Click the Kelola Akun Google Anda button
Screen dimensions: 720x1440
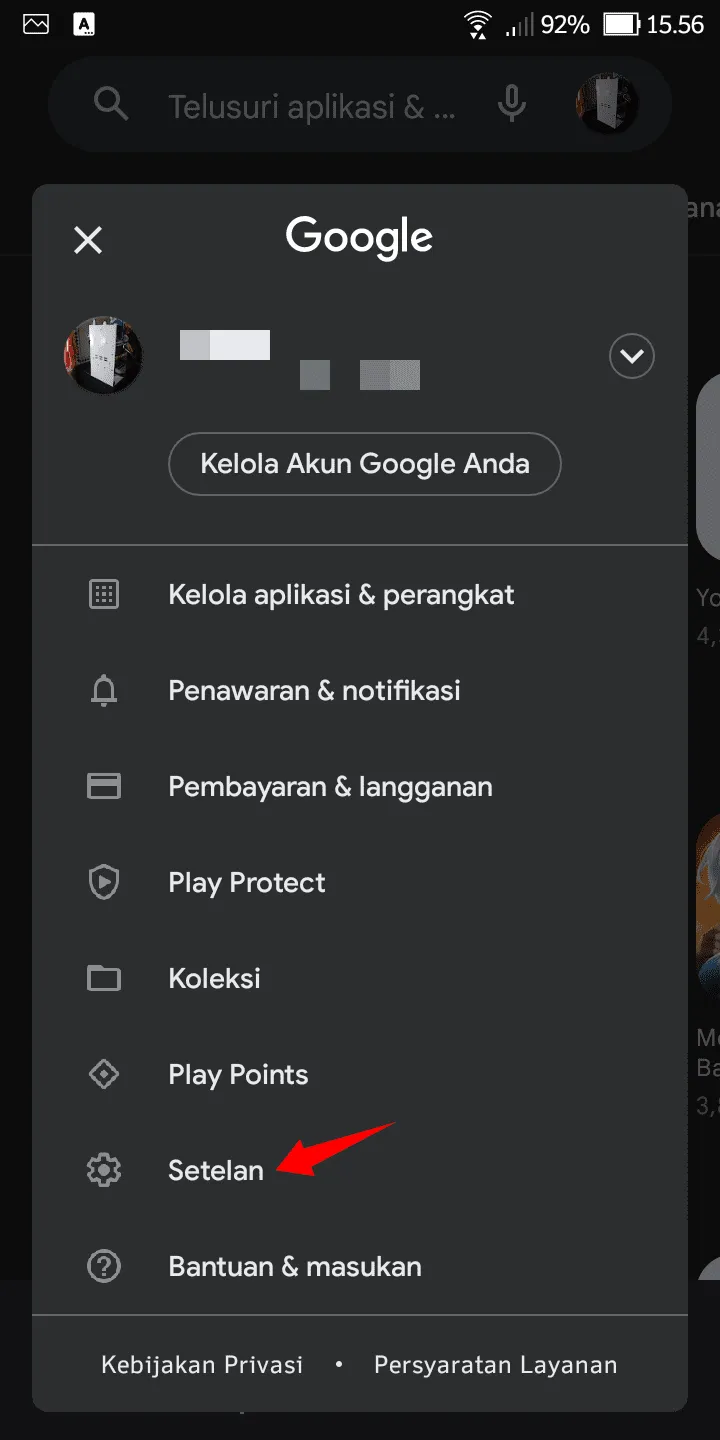click(x=365, y=464)
